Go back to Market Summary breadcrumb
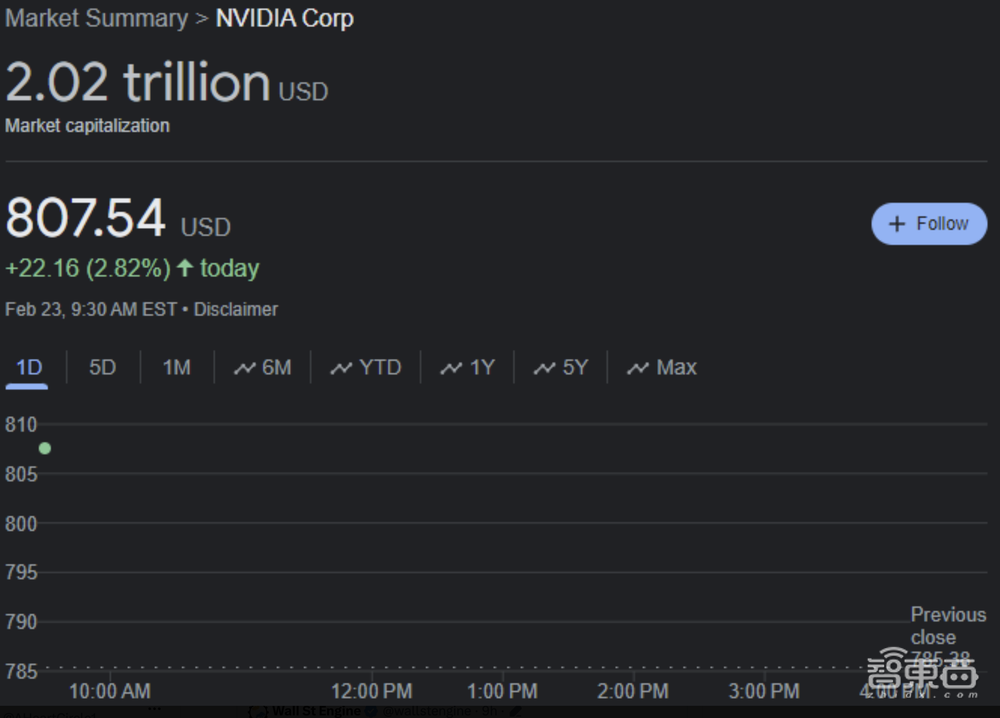Screen dimensions: 1000x718 [96, 18]
